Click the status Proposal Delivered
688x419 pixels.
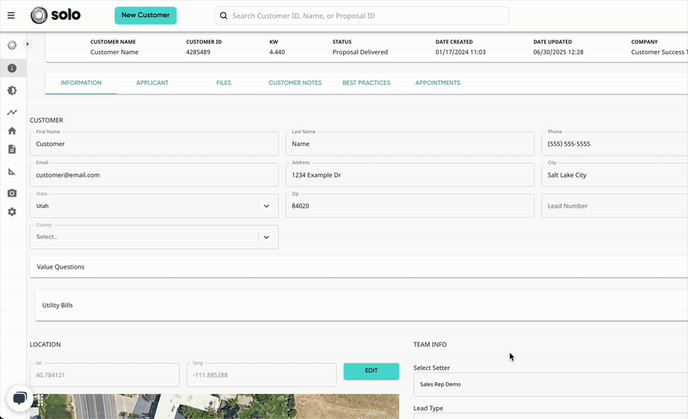pos(360,52)
